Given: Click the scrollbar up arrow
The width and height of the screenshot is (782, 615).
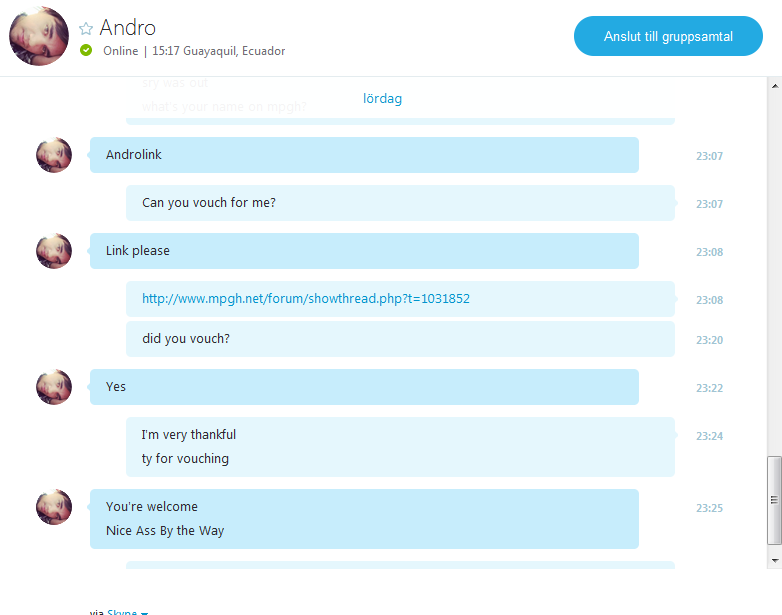Looking at the screenshot, I should (775, 86).
